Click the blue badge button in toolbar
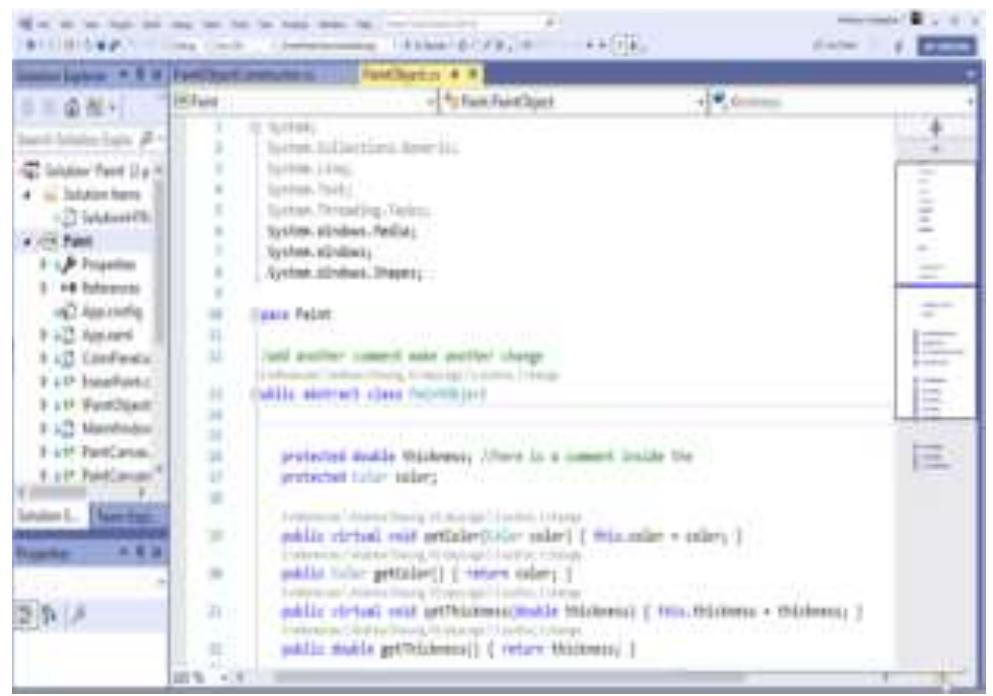Viewport: 993px width, 696px height. pos(946,46)
